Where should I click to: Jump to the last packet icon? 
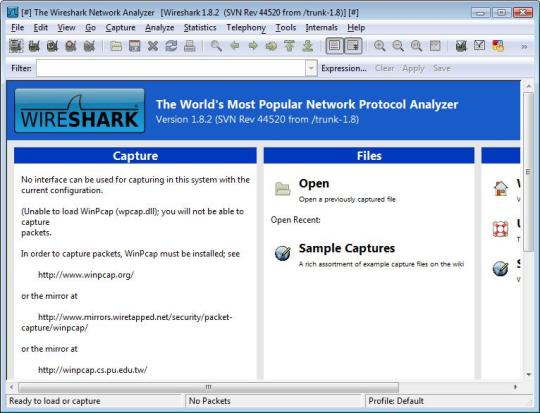point(308,46)
